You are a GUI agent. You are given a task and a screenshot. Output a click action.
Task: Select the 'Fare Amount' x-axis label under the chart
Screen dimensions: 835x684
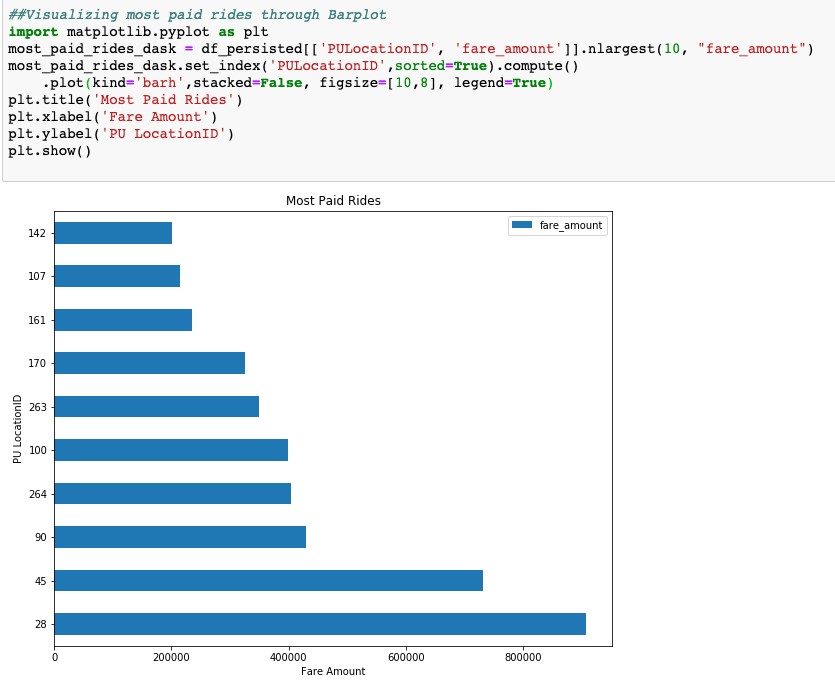pos(333,671)
